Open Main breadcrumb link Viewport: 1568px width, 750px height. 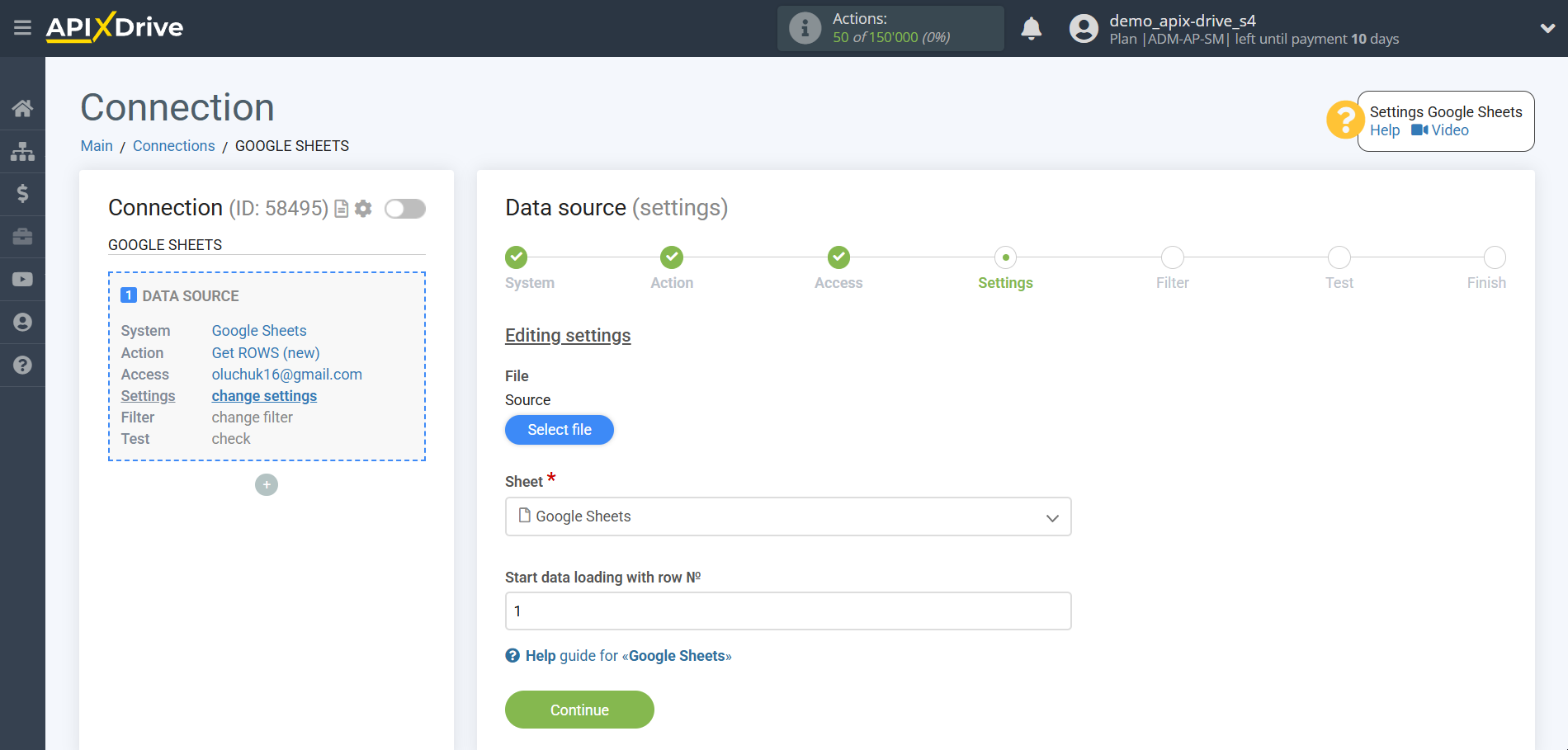coord(97,146)
